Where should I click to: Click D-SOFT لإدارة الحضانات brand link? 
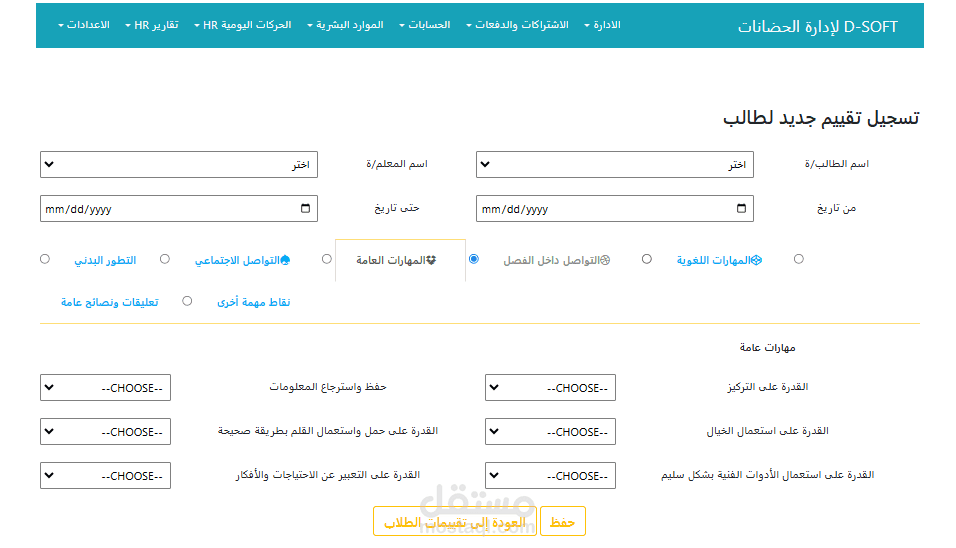point(818,27)
